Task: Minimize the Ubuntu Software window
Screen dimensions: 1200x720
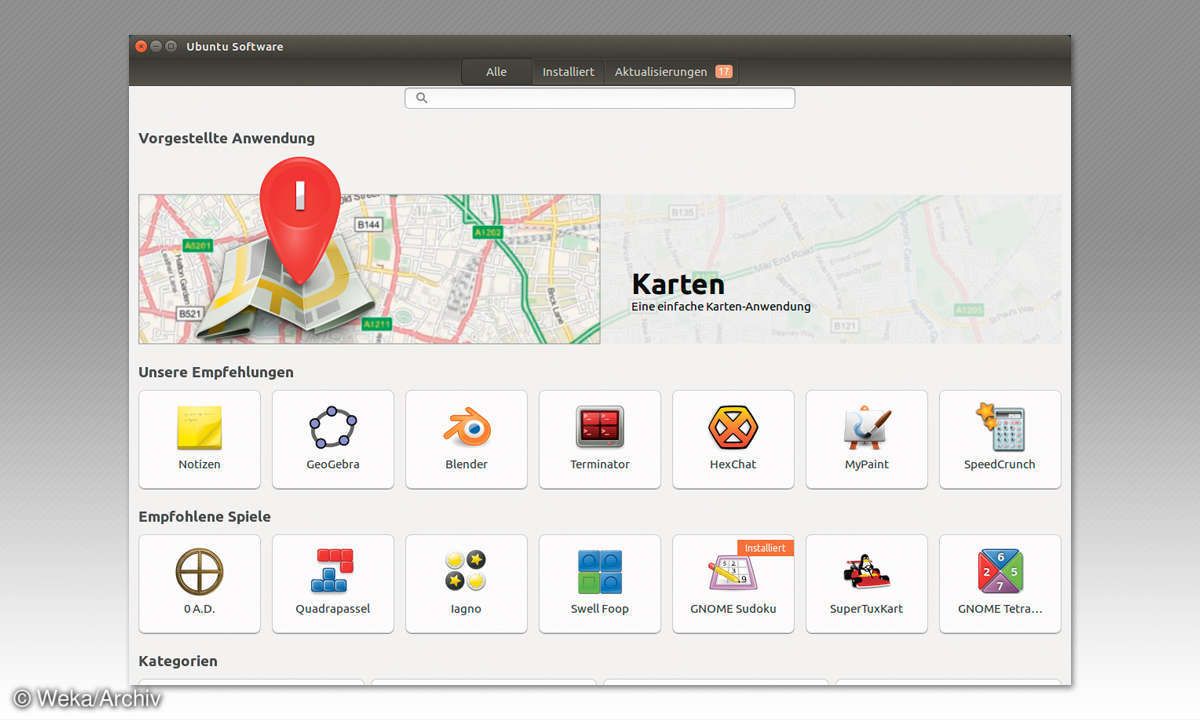Action: 156,46
